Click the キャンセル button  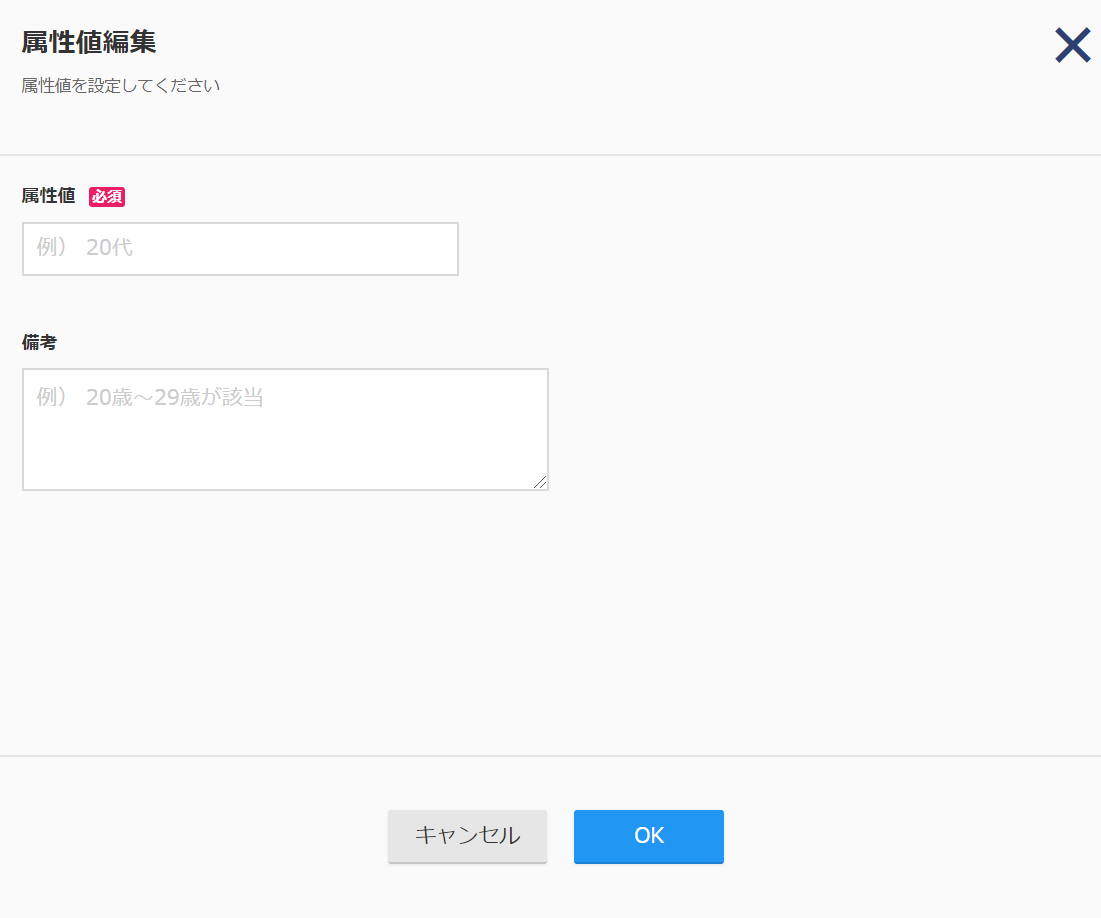(468, 836)
